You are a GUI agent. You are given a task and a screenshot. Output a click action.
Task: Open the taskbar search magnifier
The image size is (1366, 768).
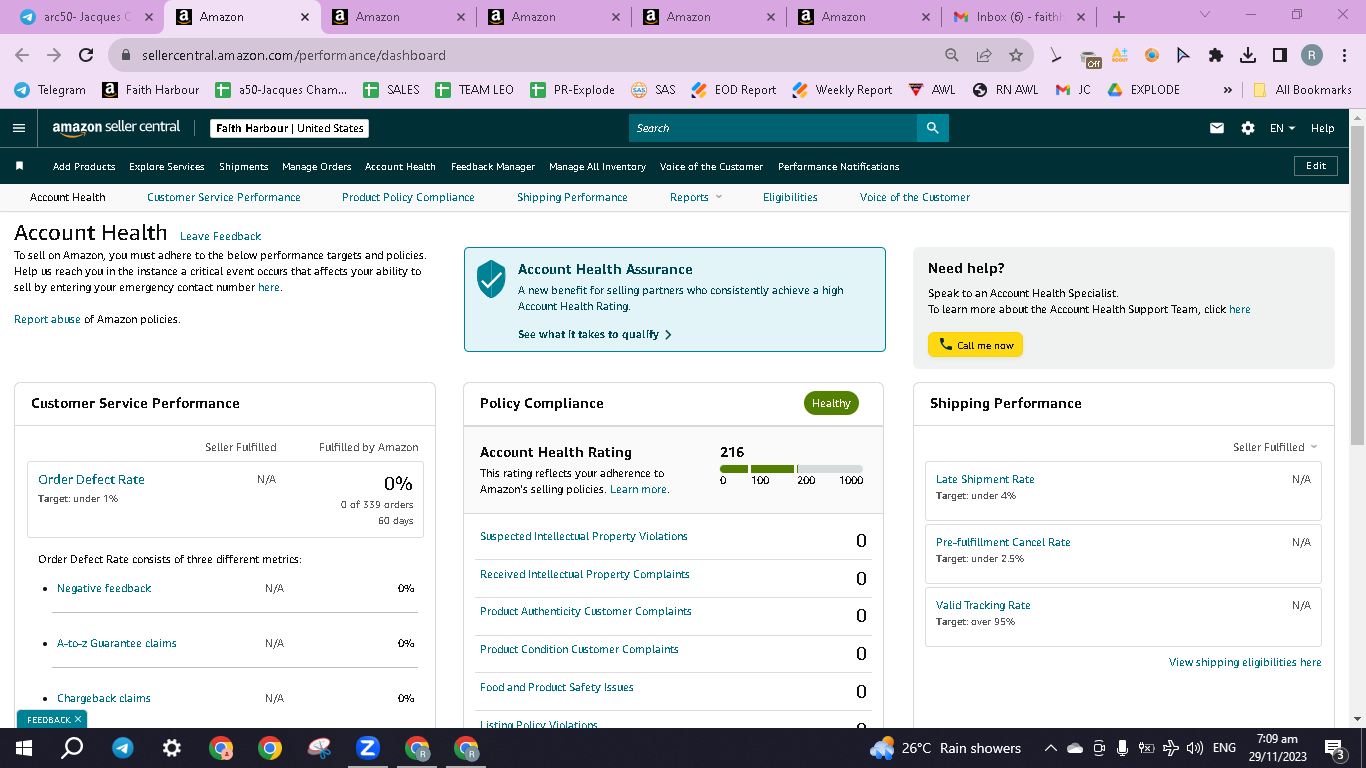tap(73, 748)
